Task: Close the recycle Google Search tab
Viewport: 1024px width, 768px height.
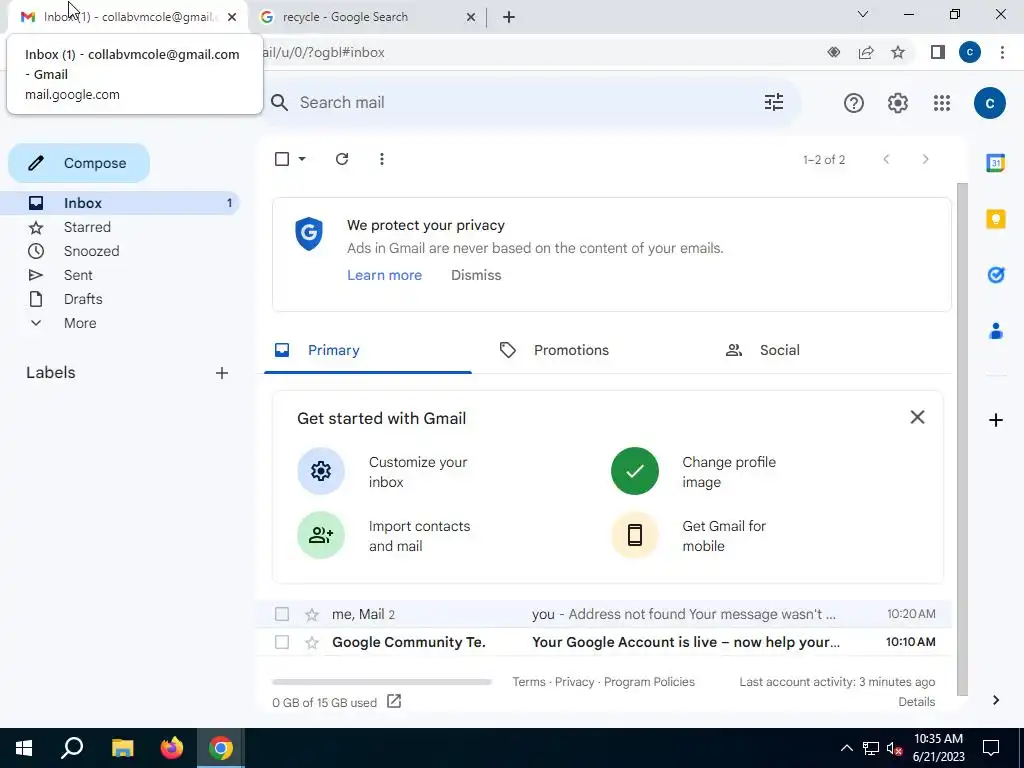Action: [x=471, y=17]
